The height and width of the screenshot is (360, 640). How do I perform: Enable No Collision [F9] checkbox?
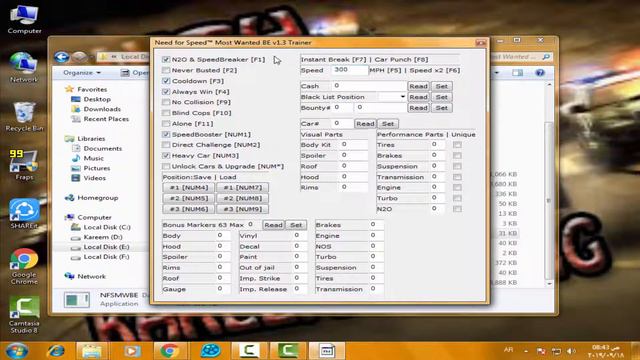(x=166, y=102)
